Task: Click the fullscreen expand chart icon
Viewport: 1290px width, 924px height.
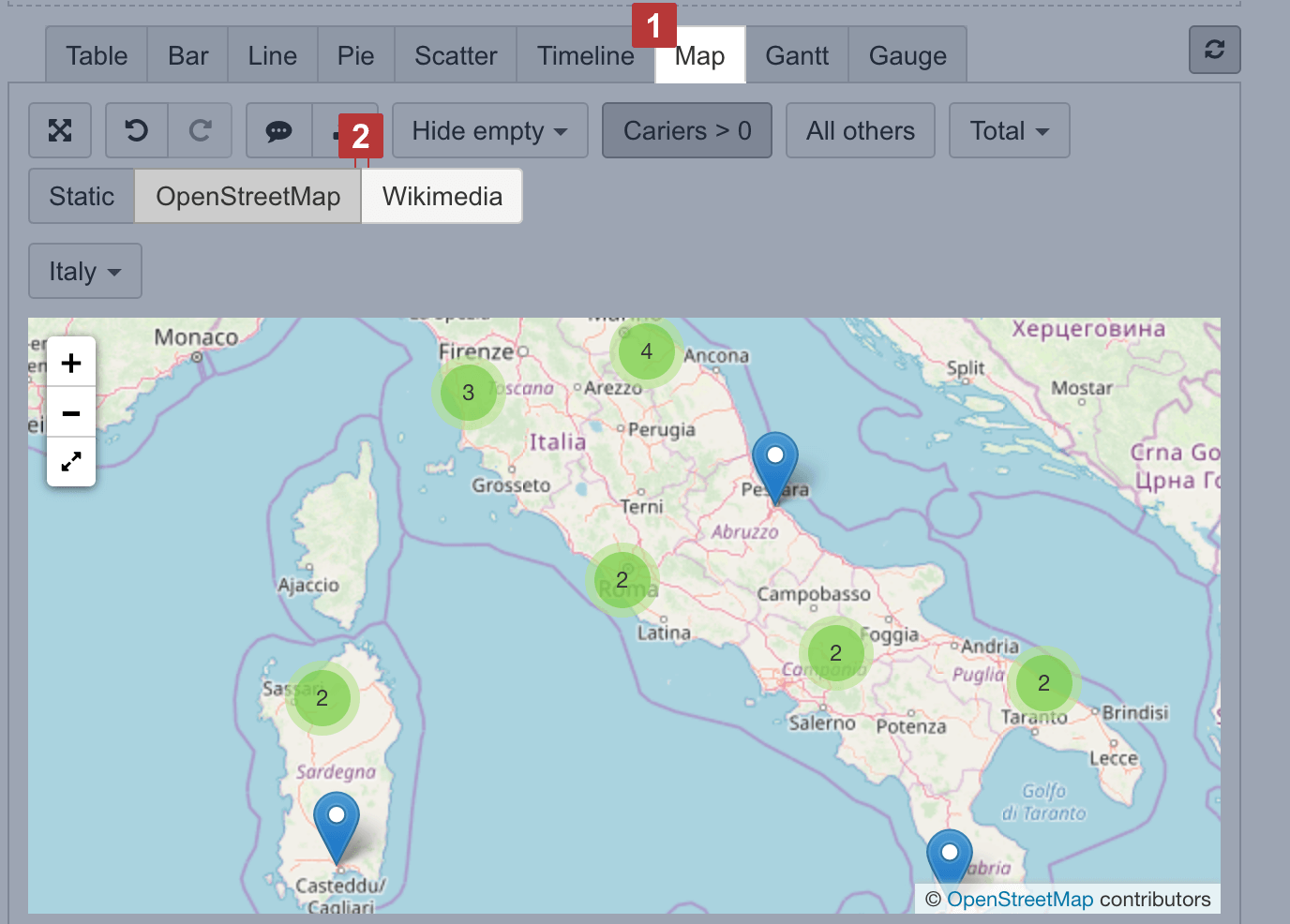Action: (x=60, y=130)
